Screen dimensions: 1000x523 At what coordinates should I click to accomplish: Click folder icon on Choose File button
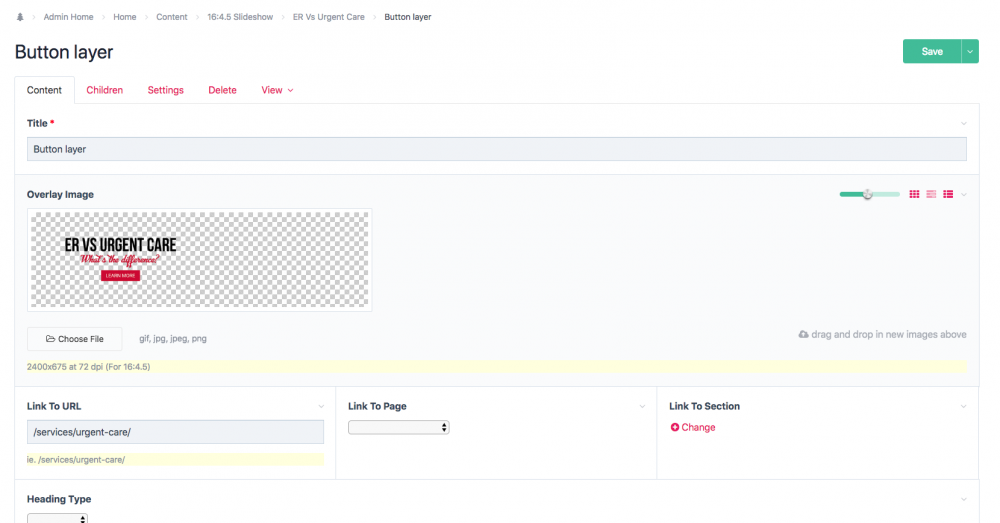click(50, 339)
